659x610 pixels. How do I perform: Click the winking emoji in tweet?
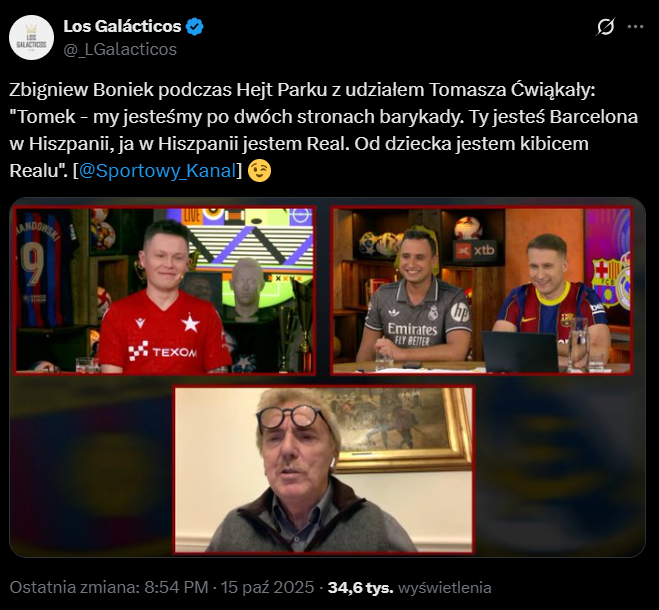pos(259,171)
